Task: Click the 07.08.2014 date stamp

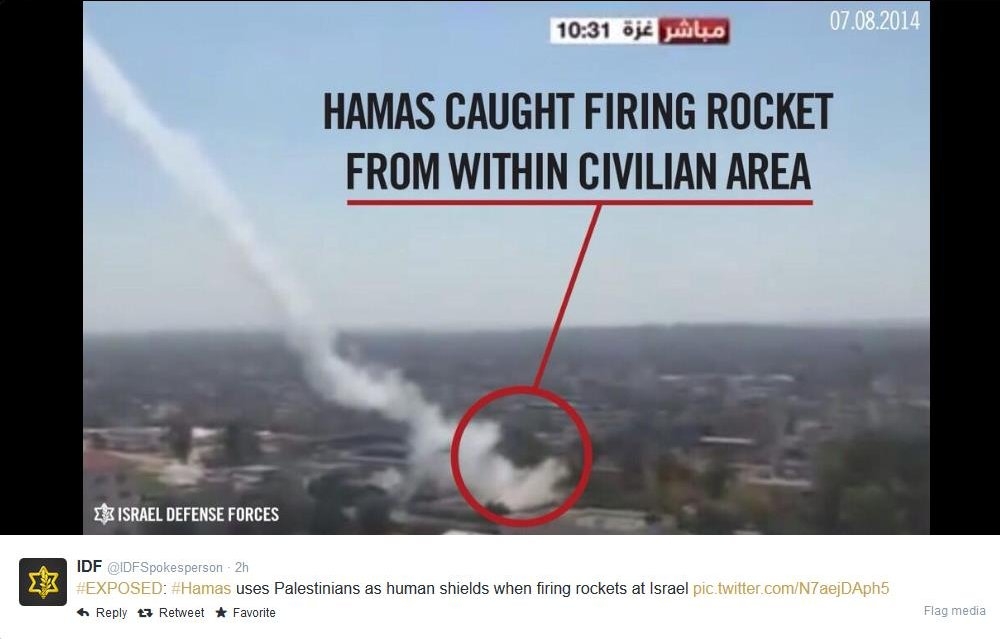Action: click(x=874, y=21)
